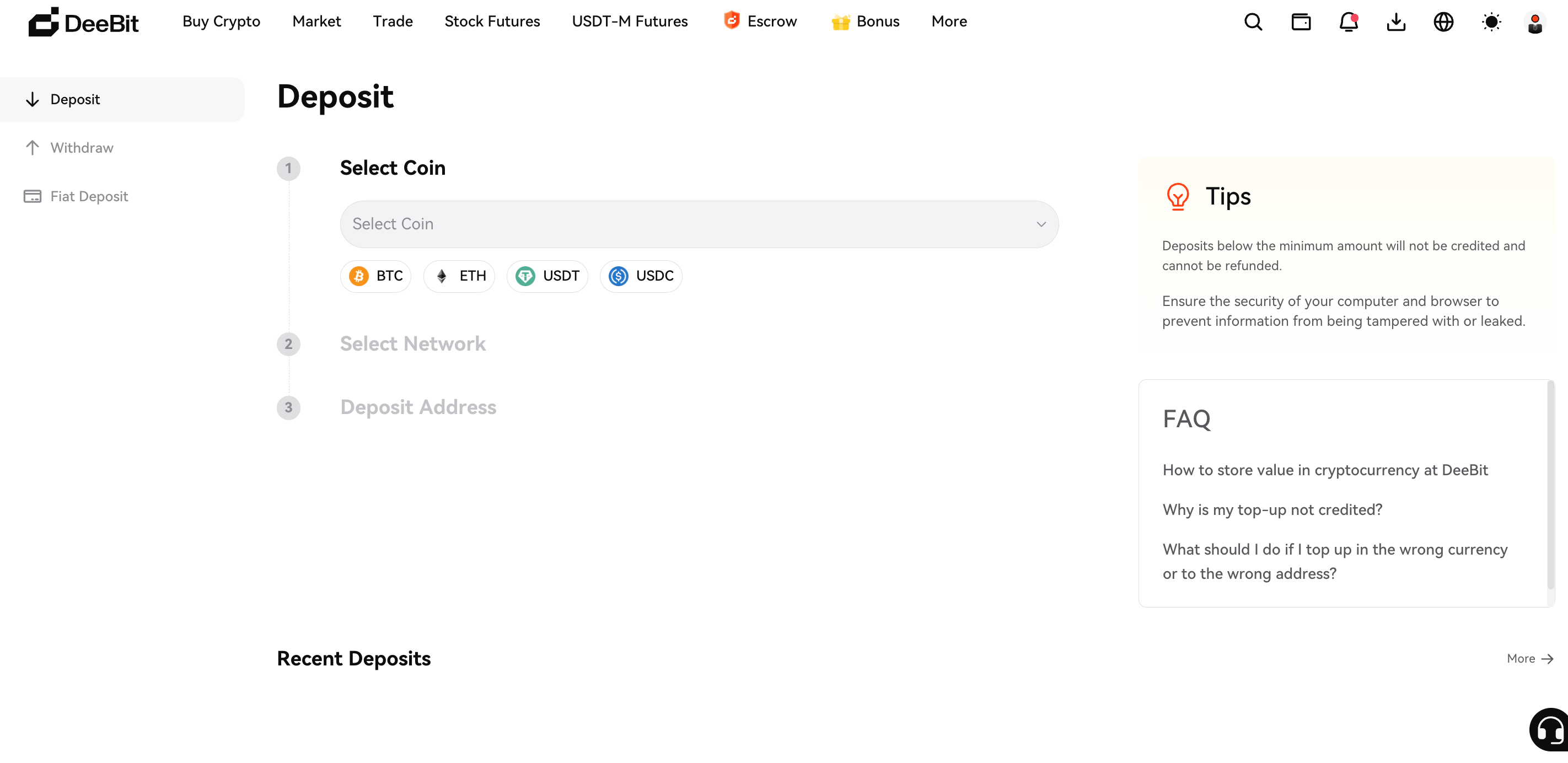
Task: Select the USDT quick coin chip
Action: click(547, 276)
